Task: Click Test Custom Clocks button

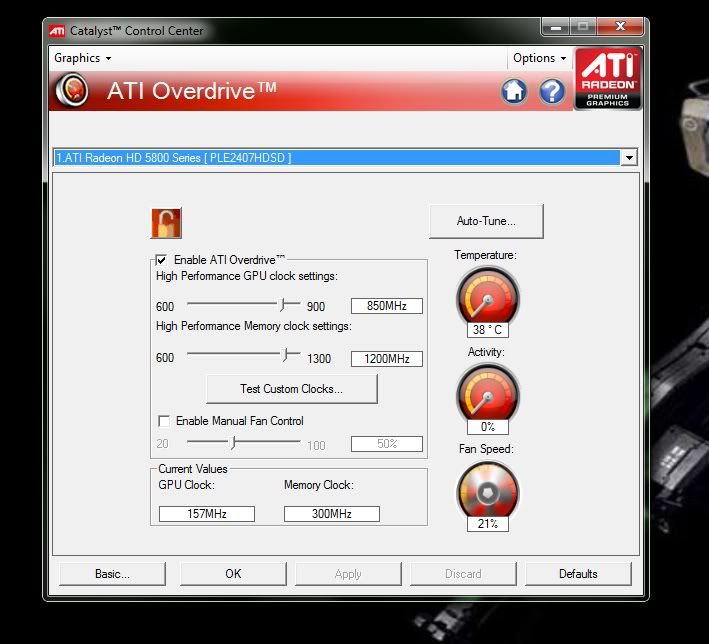Action: (x=292, y=389)
